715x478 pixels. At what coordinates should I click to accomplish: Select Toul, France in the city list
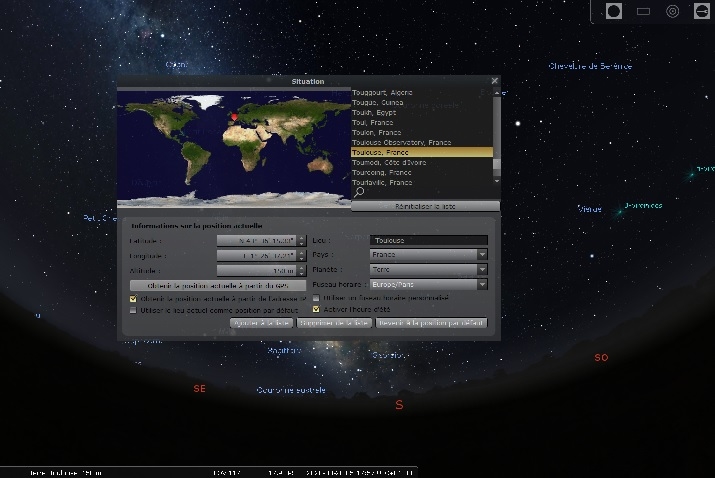(422, 122)
